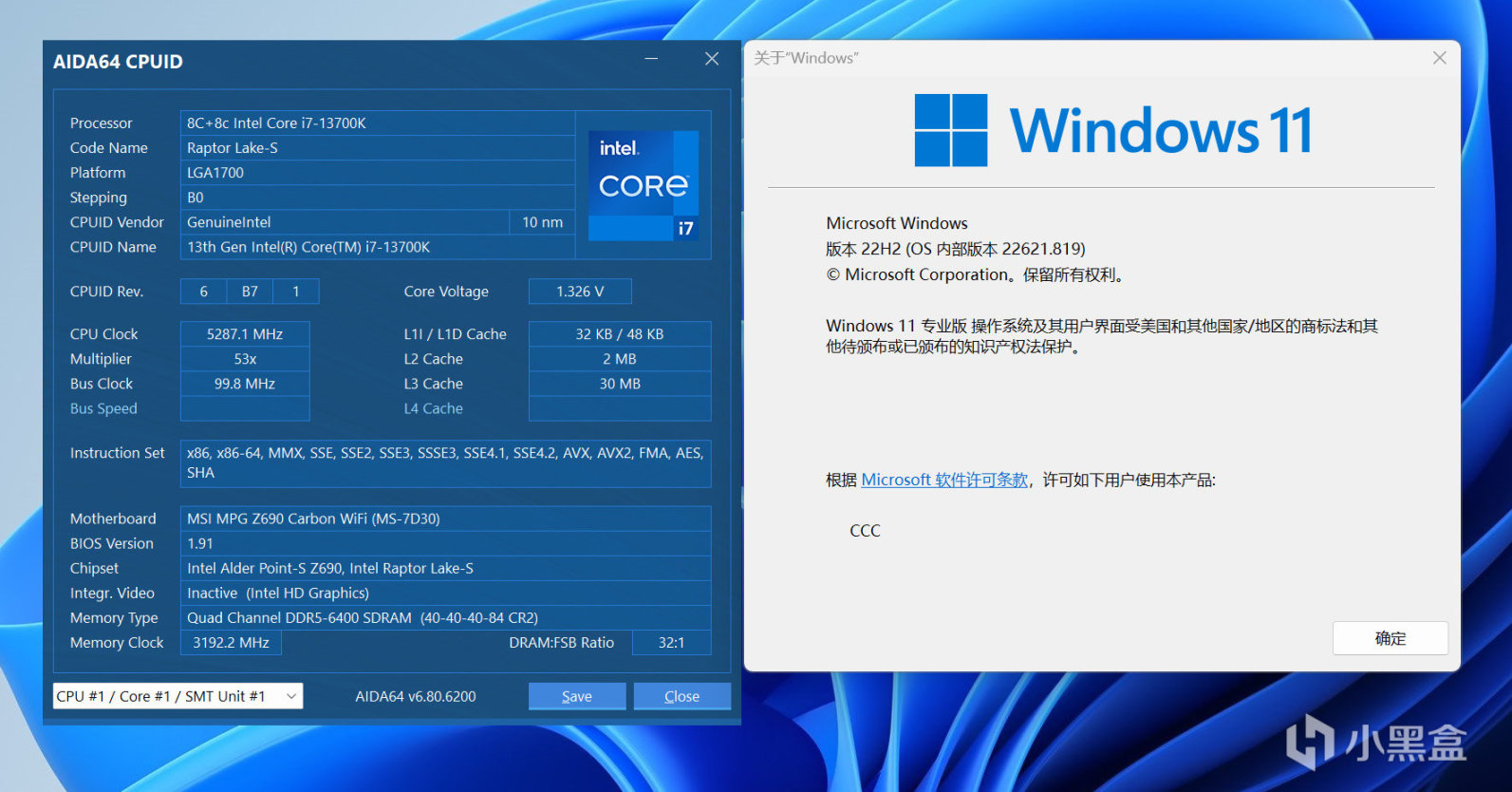The image size is (1512, 792).
Task: Click the L3 Cache value 30 MB
Action: [620, 384]
